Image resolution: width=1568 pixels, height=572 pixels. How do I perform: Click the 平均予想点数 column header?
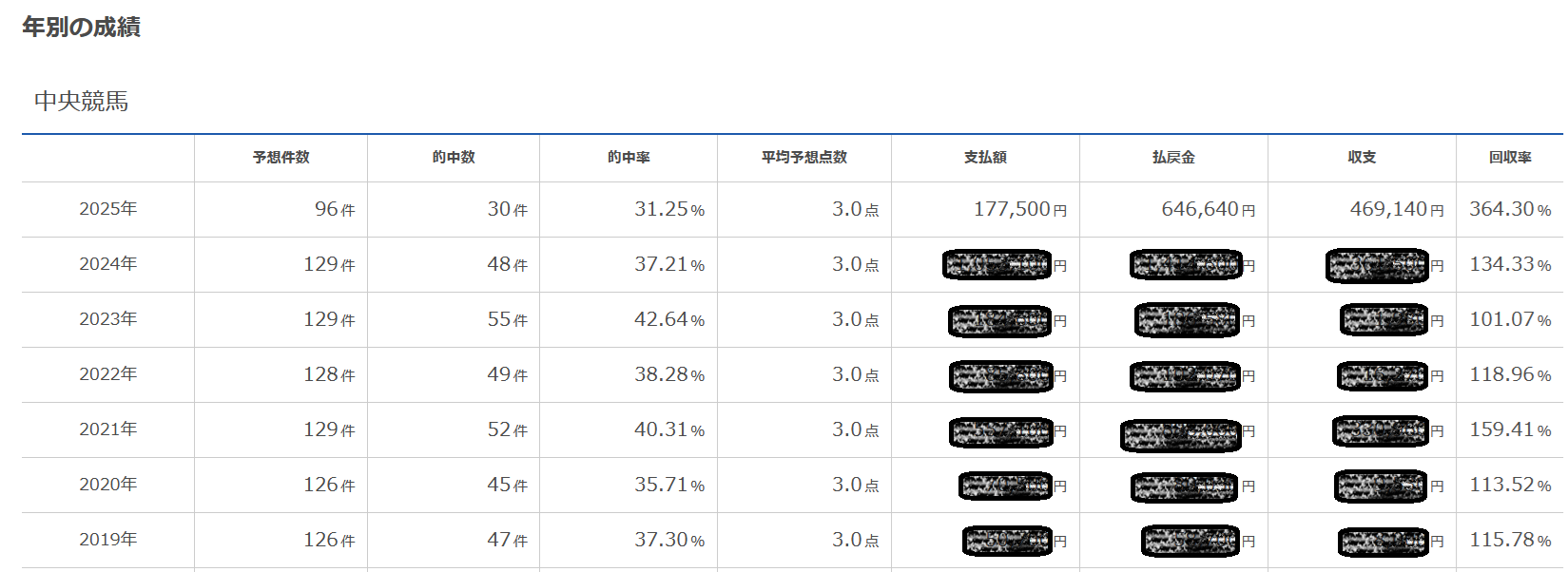pyautogui.click(x=803, y=158)
